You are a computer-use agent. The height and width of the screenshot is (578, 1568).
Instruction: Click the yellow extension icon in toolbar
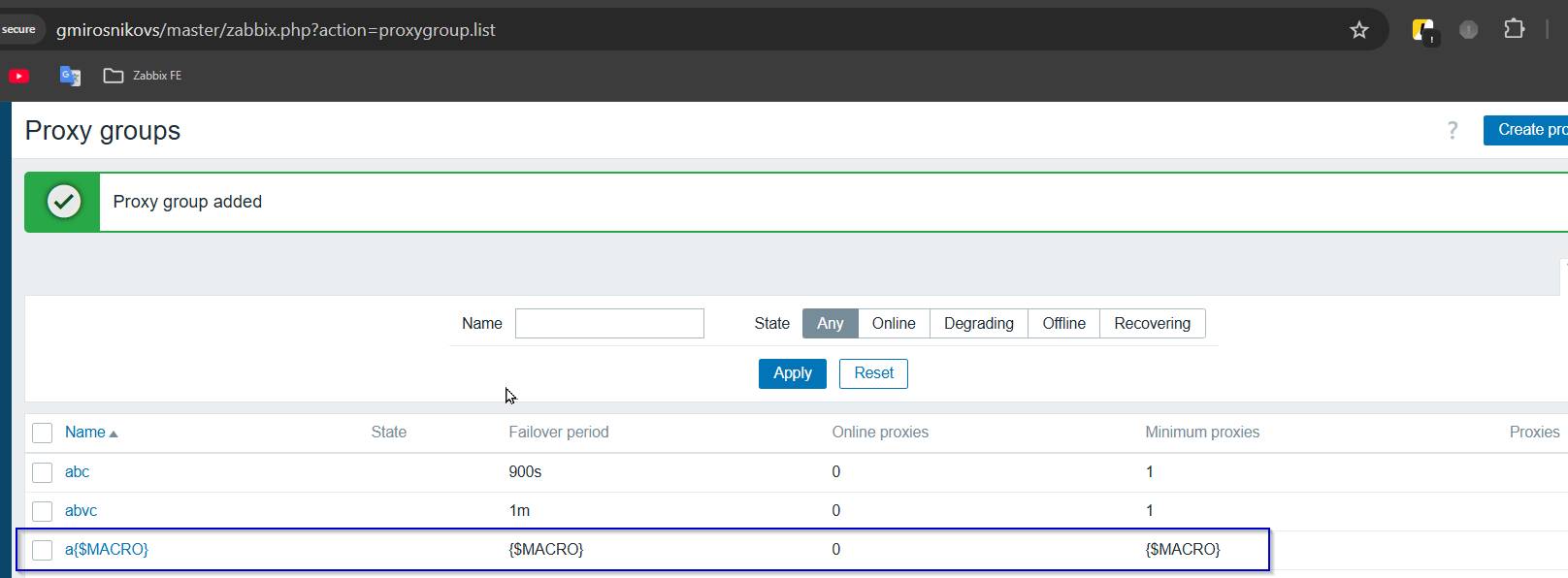[x=1423, y=31]
